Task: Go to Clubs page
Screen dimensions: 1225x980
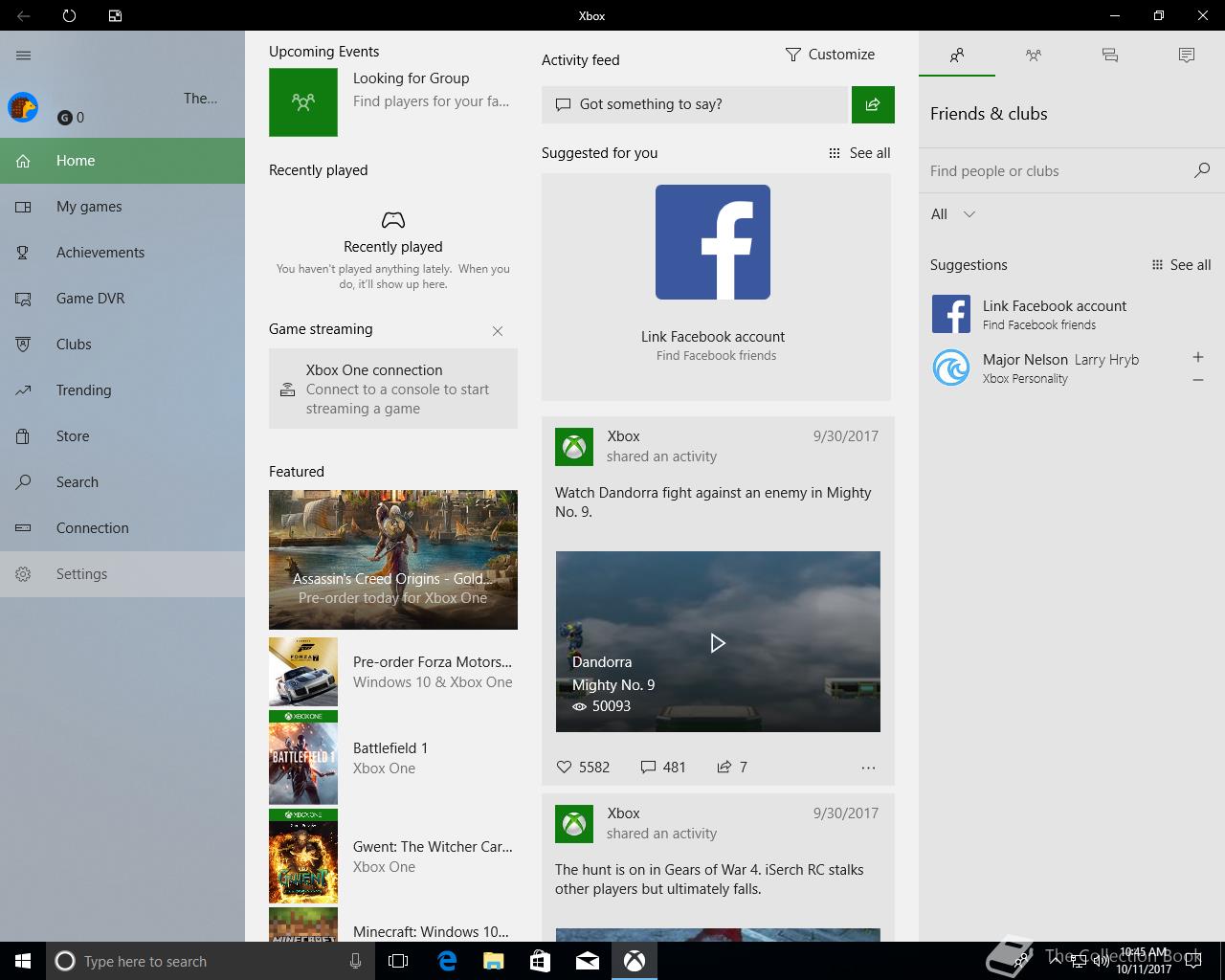Action: 122,345
